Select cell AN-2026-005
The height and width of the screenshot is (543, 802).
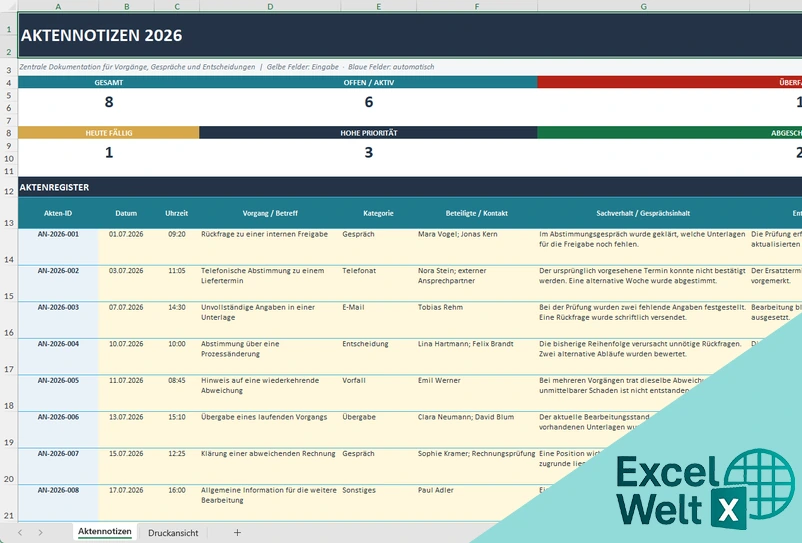click(x=58, y=393)
